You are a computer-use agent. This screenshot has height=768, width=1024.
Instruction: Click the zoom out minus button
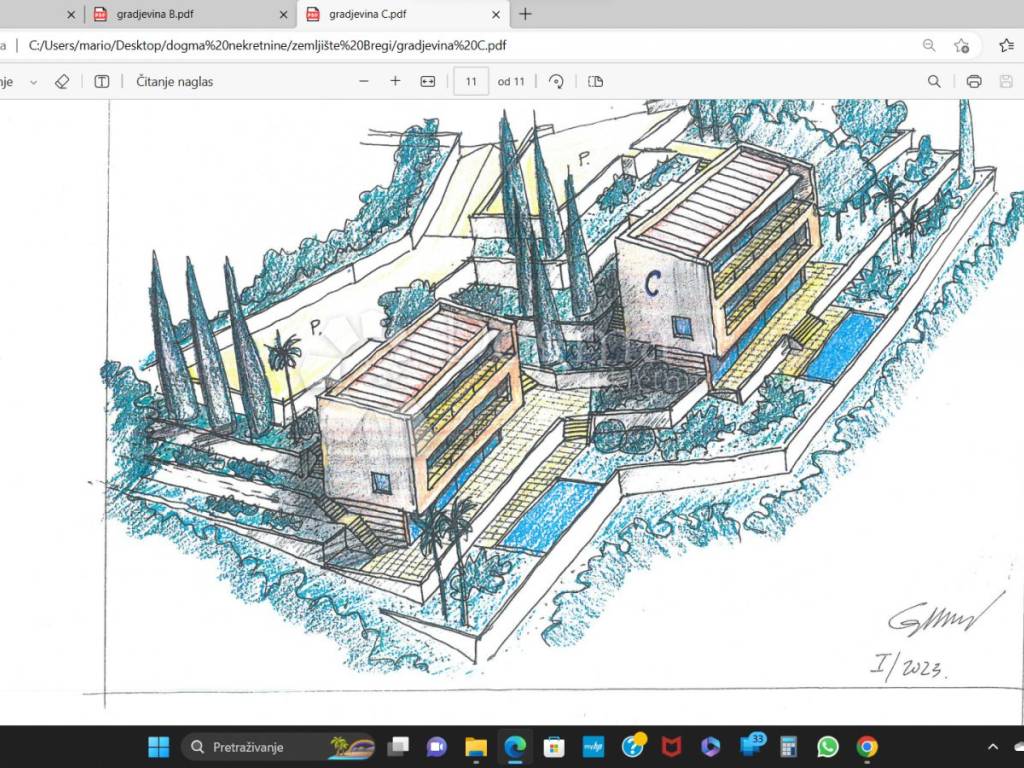pos(364,82)
